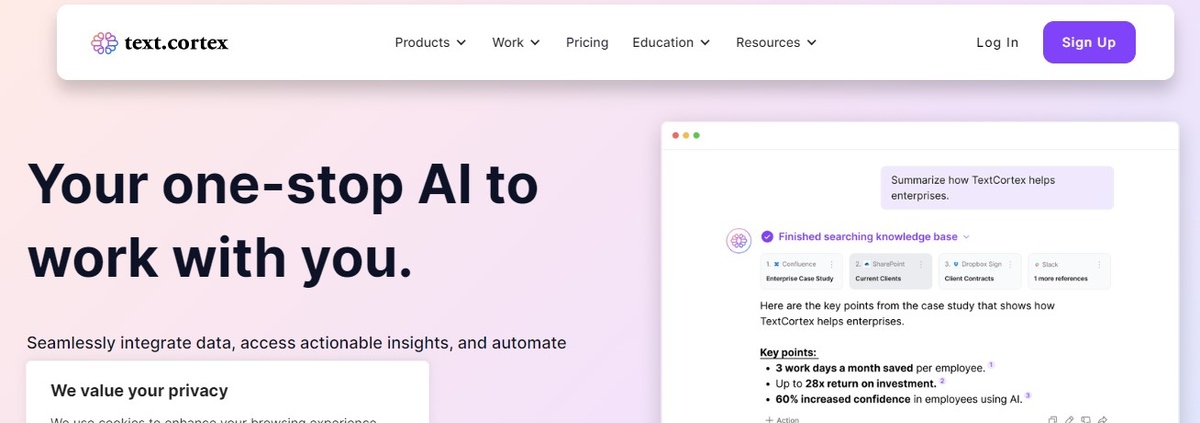The image size is (1200, 423).
Task: Expand the Resources dropdown menu
Action: pyautogui.click(x=776, y=42)
